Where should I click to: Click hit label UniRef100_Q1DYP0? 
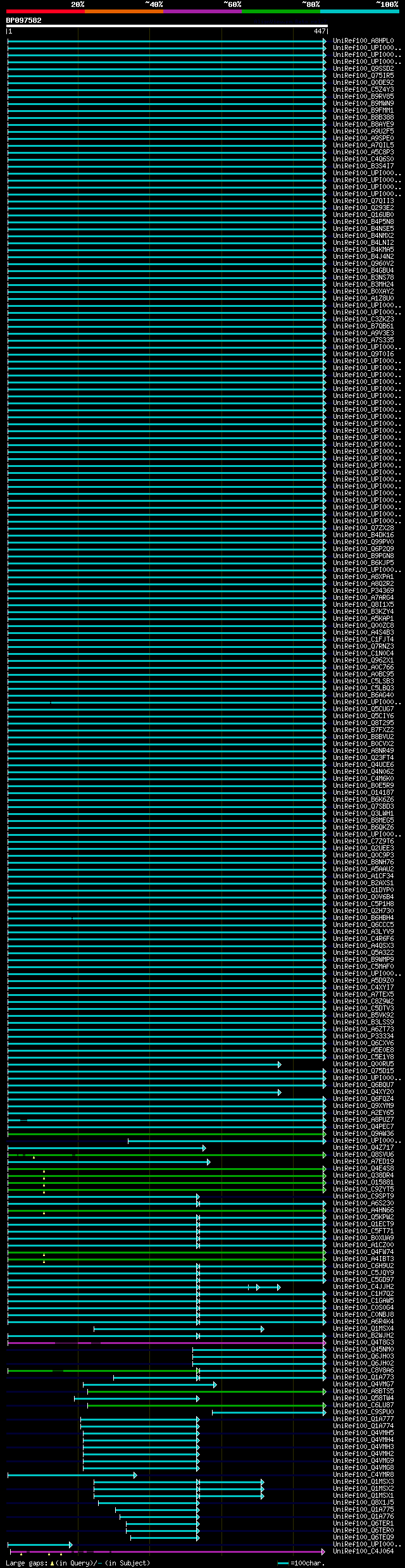[363, 890]
